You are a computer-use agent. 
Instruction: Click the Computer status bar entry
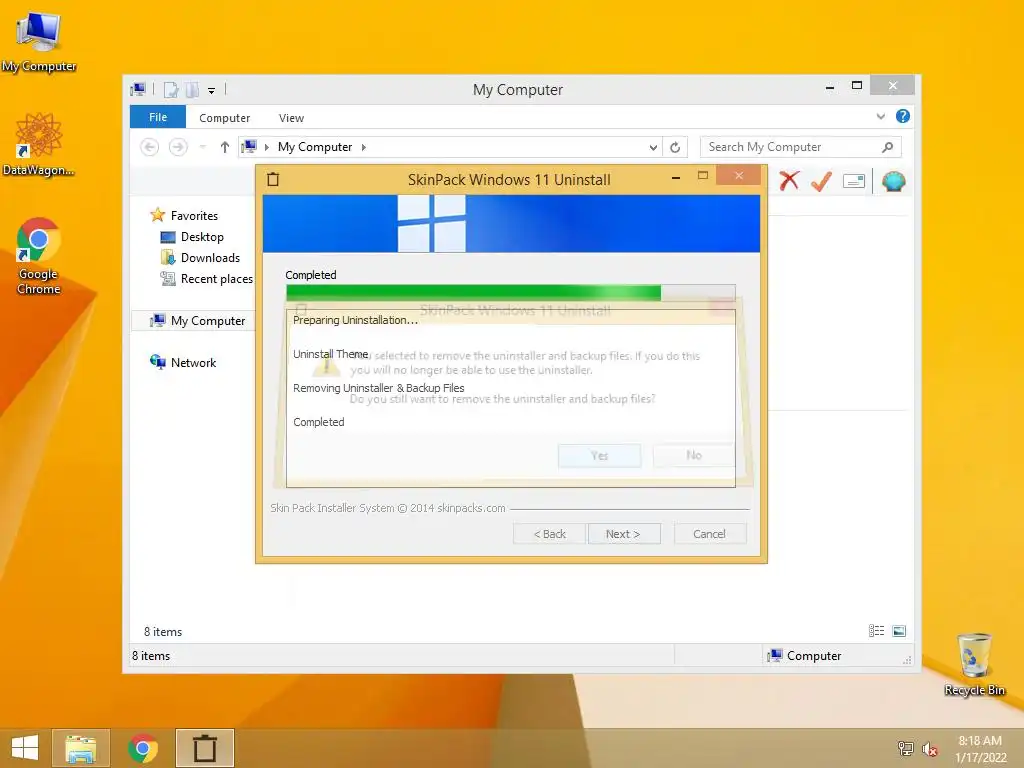pyautogui.click(x=805, y=656)
